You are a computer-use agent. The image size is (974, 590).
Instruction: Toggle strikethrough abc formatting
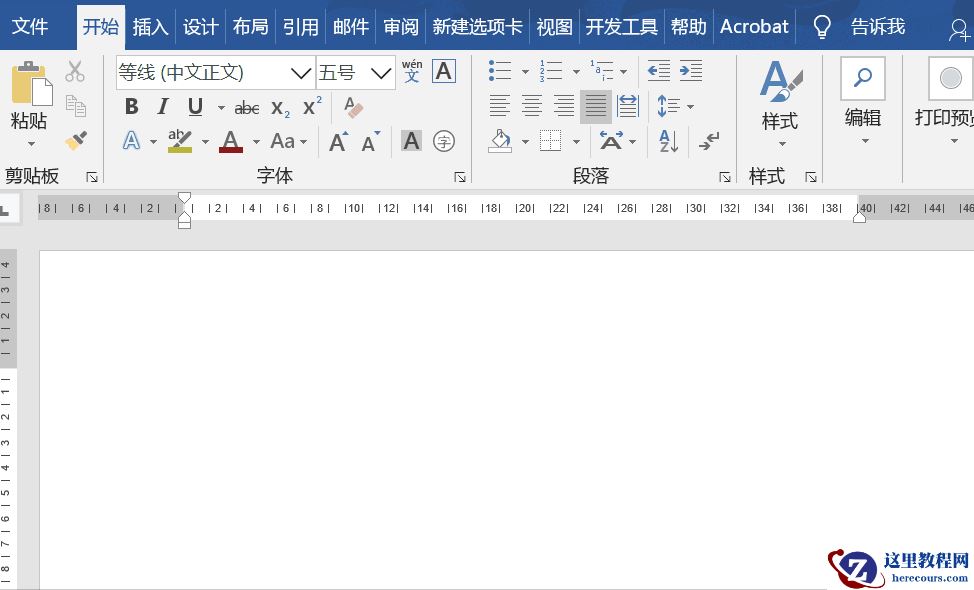coord(247,108)
